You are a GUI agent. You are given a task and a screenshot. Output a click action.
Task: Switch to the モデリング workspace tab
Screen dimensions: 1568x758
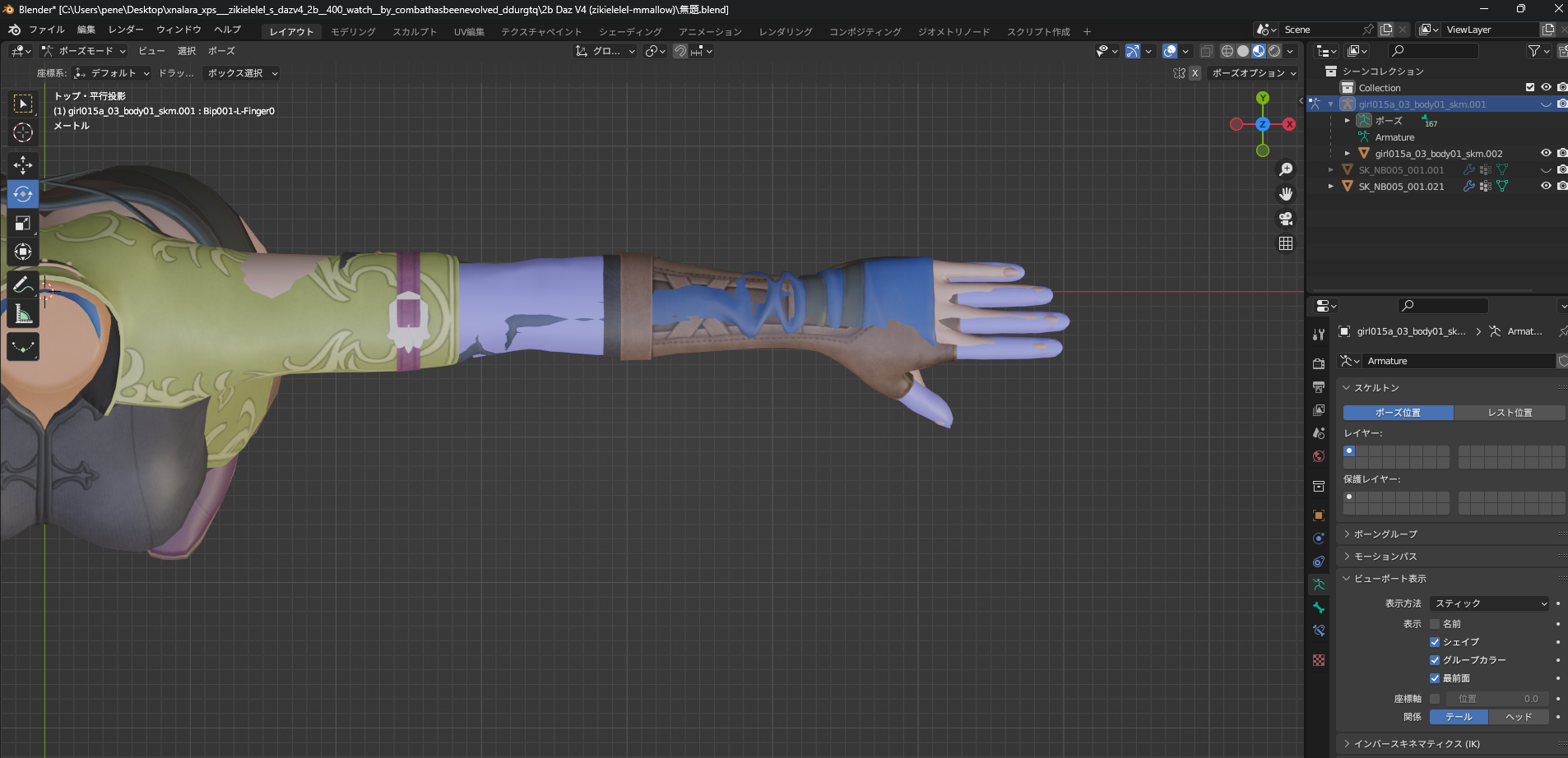pos(353,31)
